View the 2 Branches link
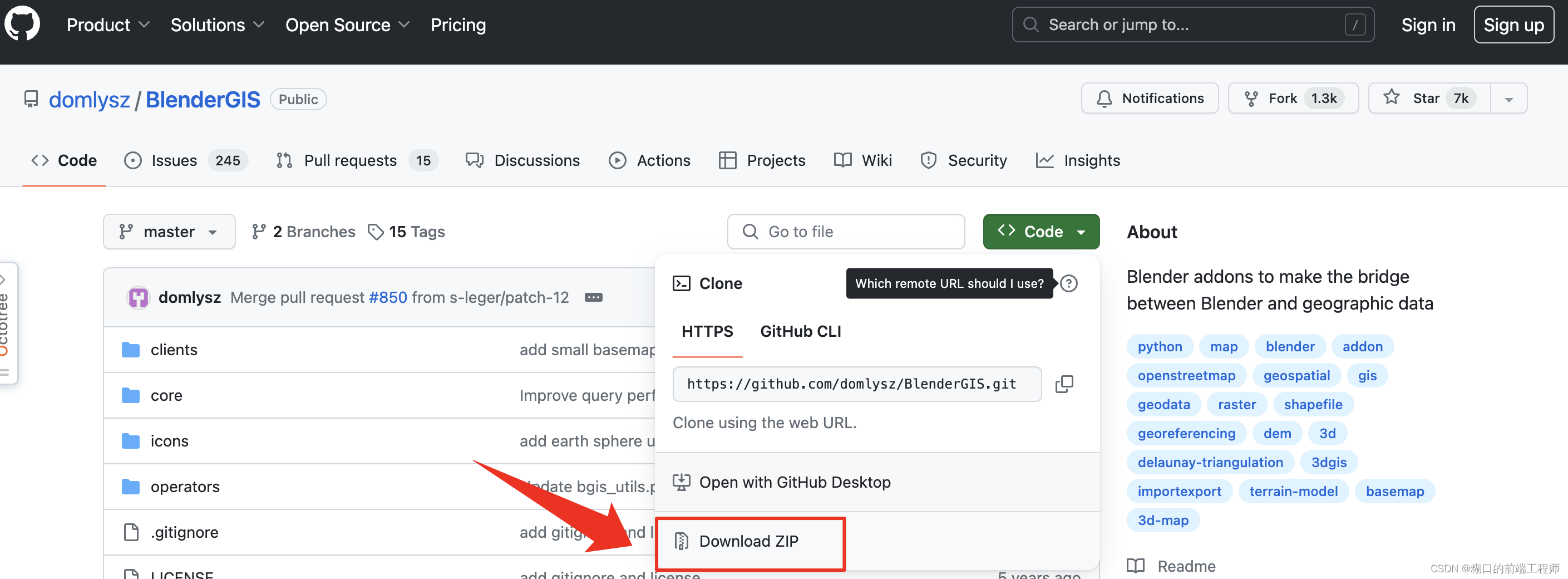 (x=303, y=232)
